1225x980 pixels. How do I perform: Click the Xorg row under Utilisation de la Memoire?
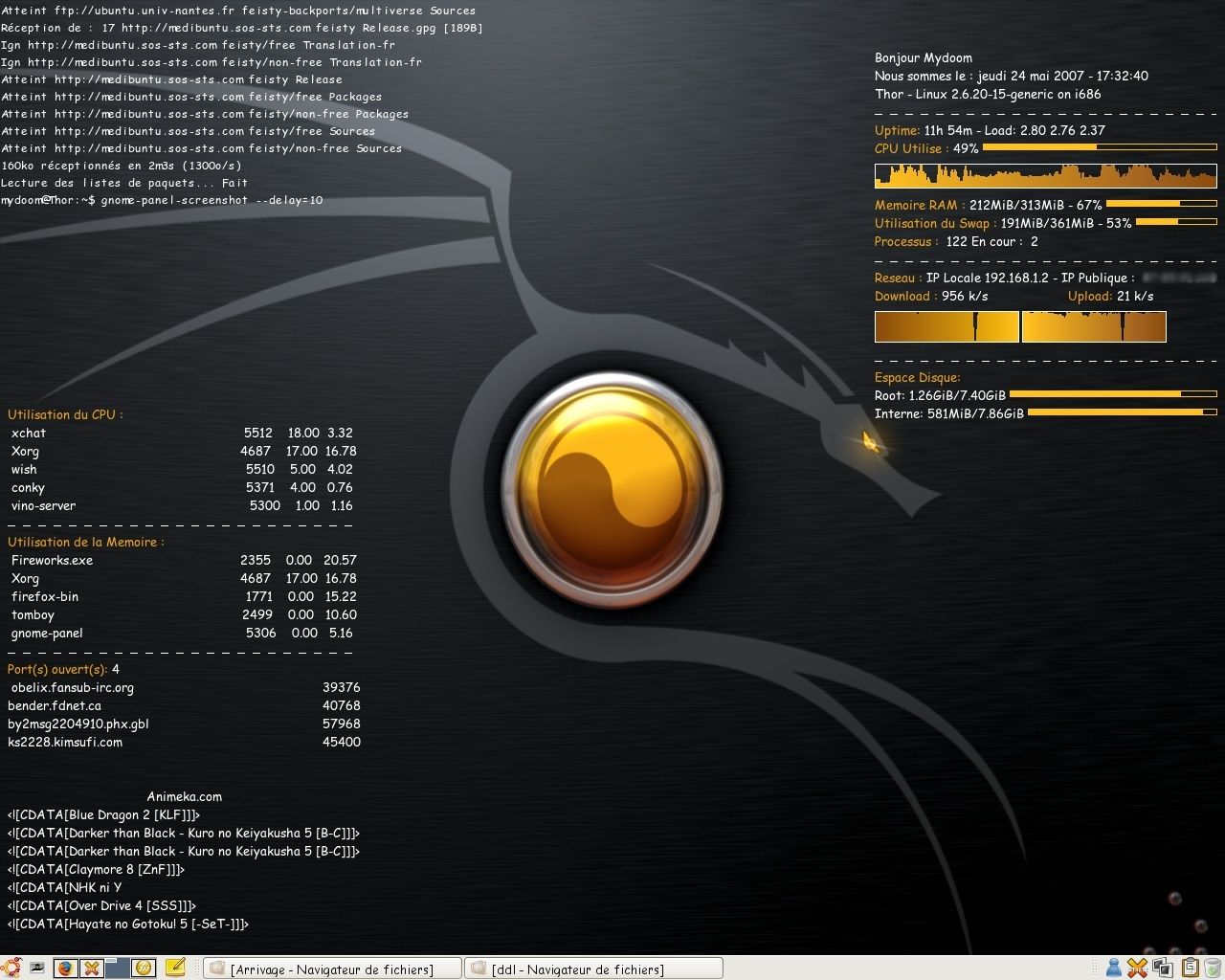pos(183,578)
